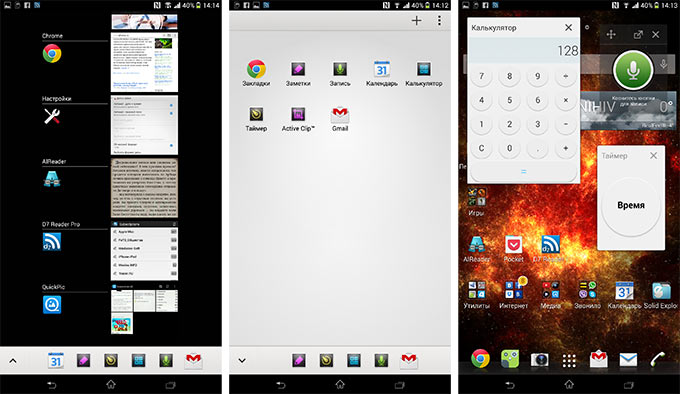
Task: Open the email envelope app in dock
Action: [628, 360]
